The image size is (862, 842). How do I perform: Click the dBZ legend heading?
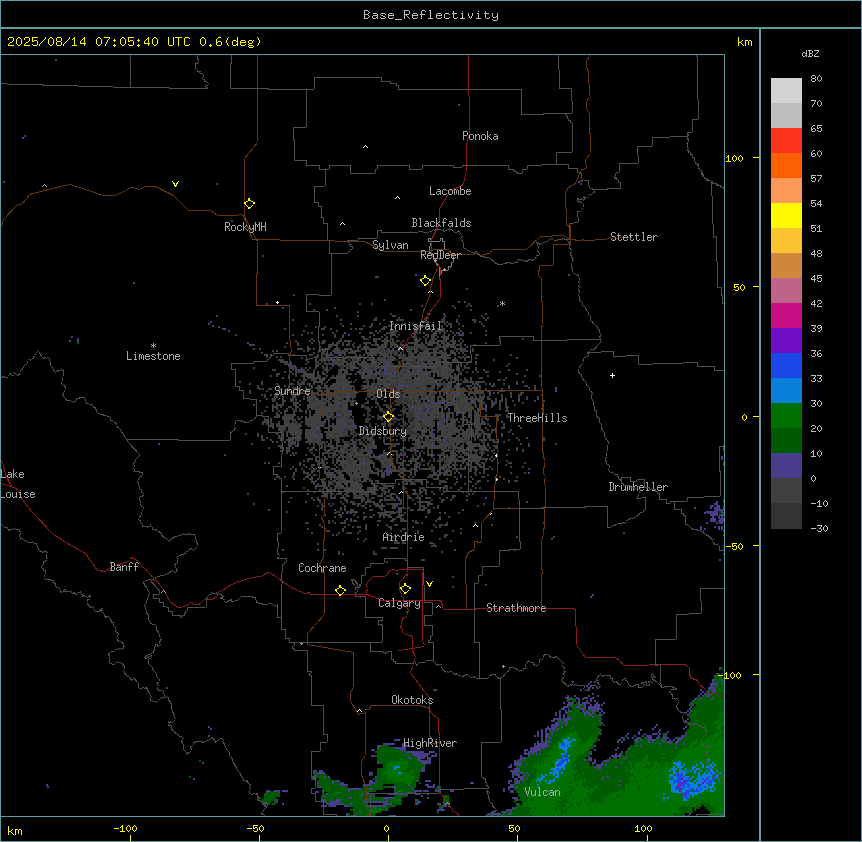click(810, 54)
